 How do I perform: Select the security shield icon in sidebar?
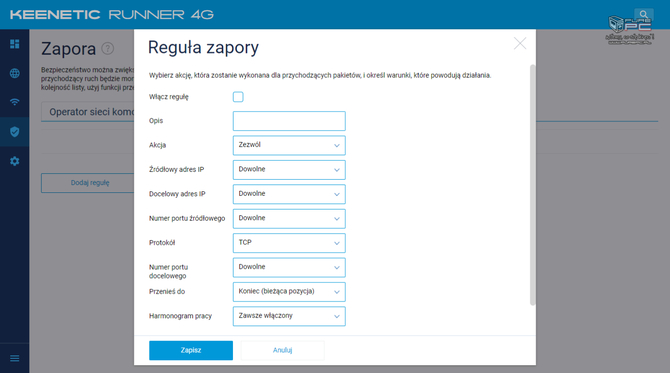point(15,132)
